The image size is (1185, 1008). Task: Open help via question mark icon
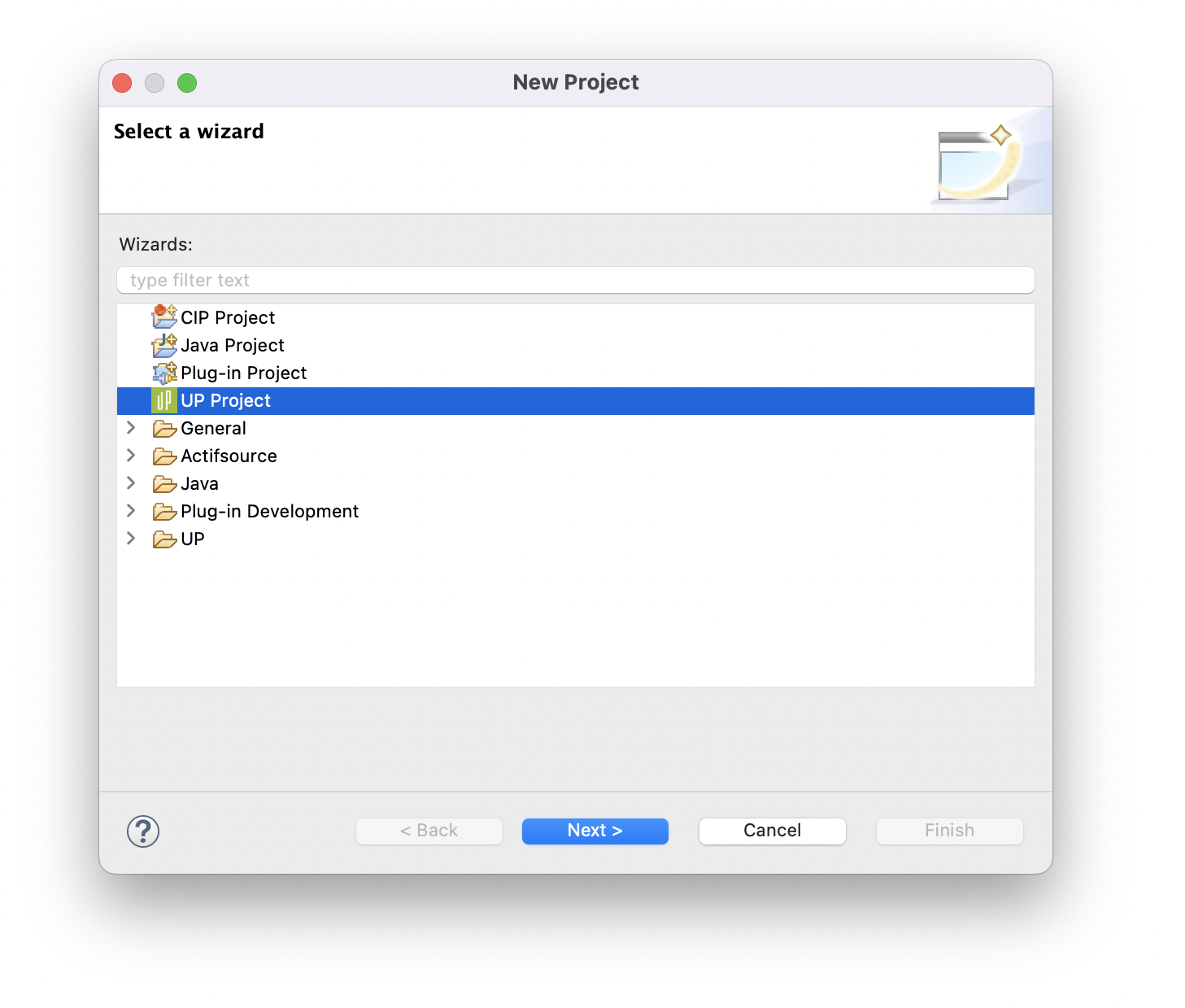(x=143, y=831)
